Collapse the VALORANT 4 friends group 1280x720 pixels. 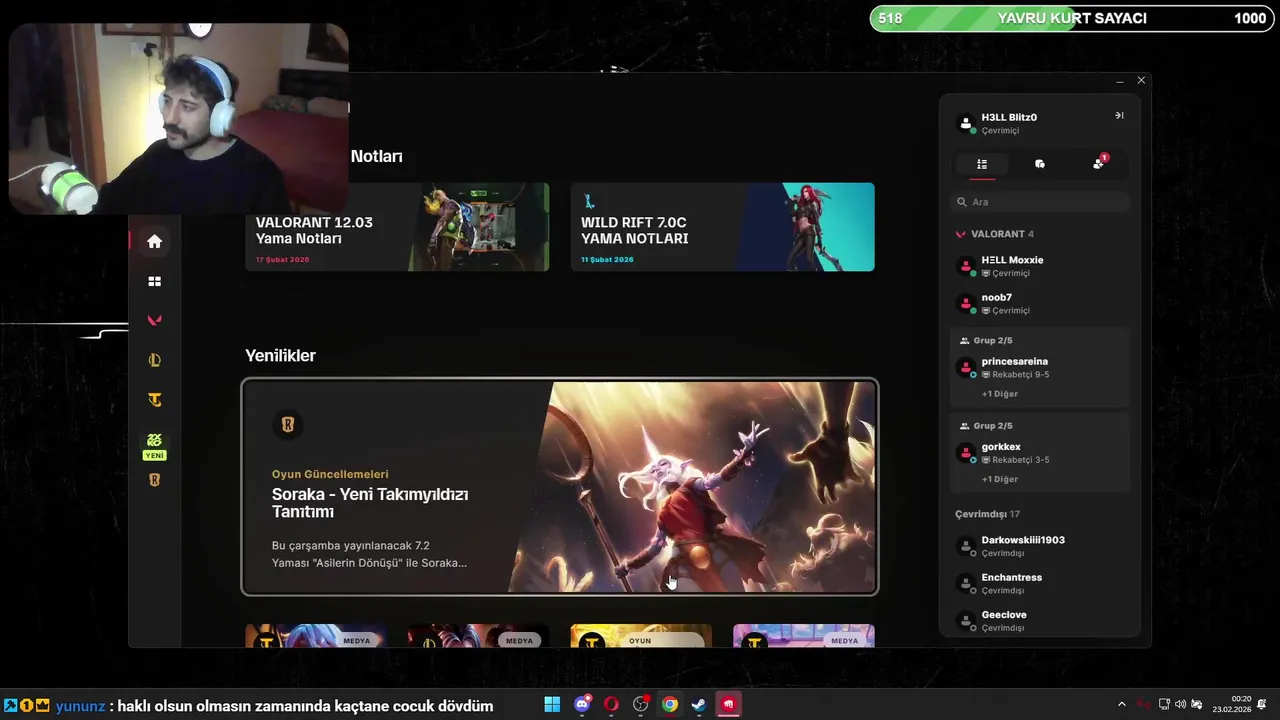995,234
